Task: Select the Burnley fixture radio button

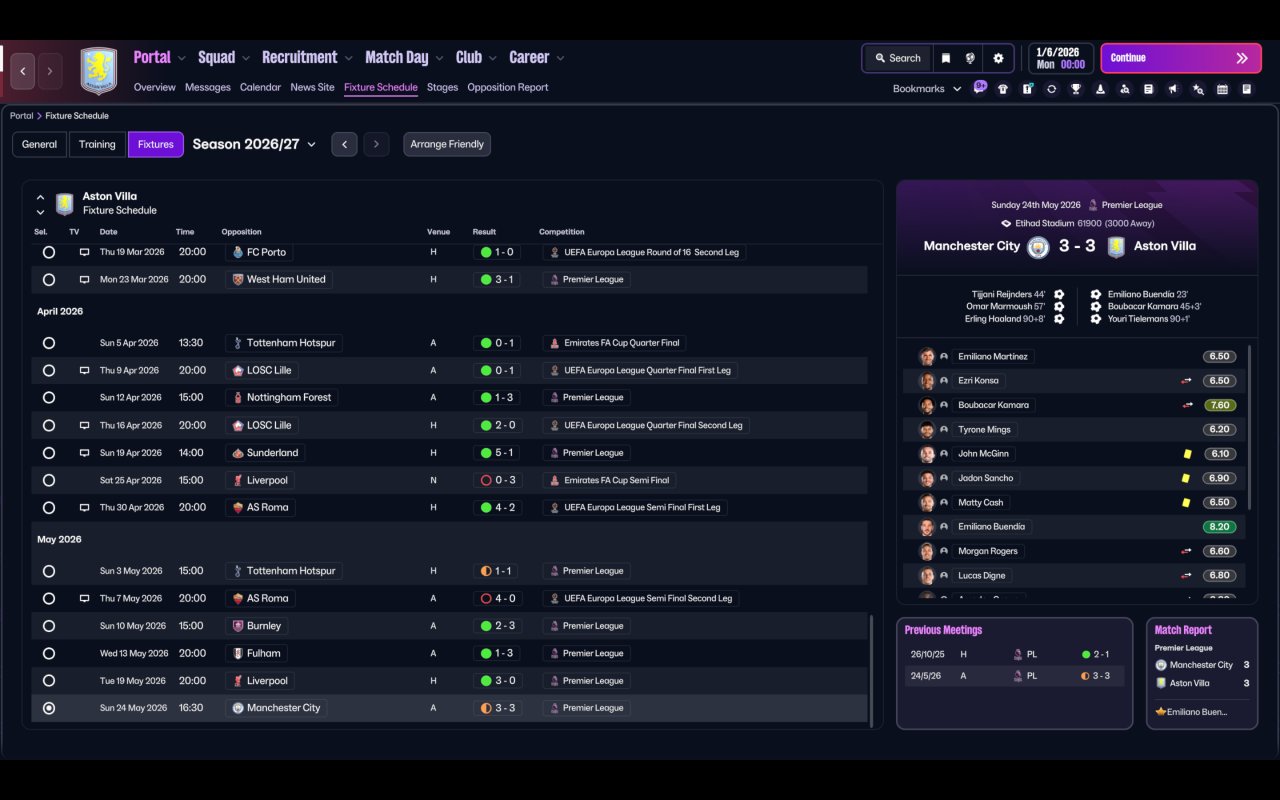Action: (49, 626)
